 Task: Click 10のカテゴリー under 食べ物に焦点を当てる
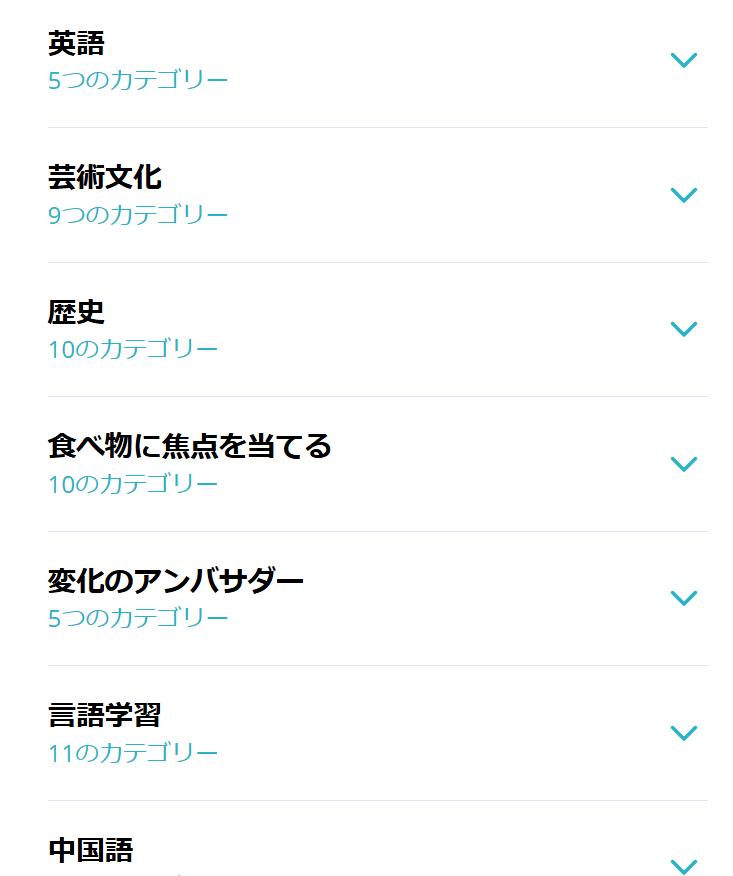coord(133,484)
